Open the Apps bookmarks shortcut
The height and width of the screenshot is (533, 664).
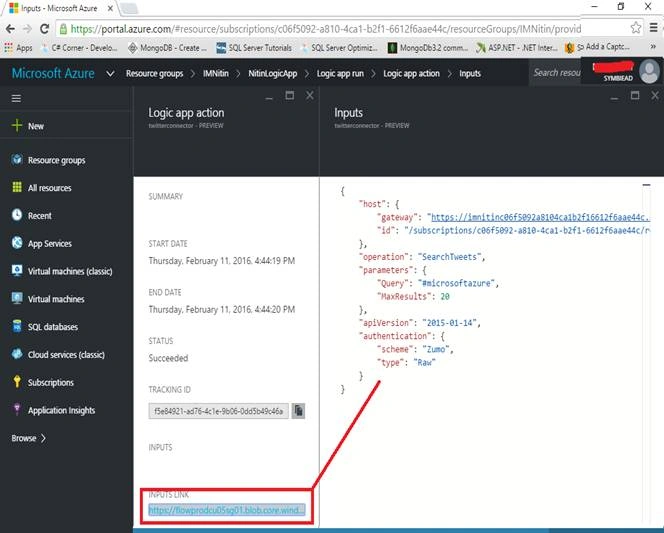[x=18, y=48]
